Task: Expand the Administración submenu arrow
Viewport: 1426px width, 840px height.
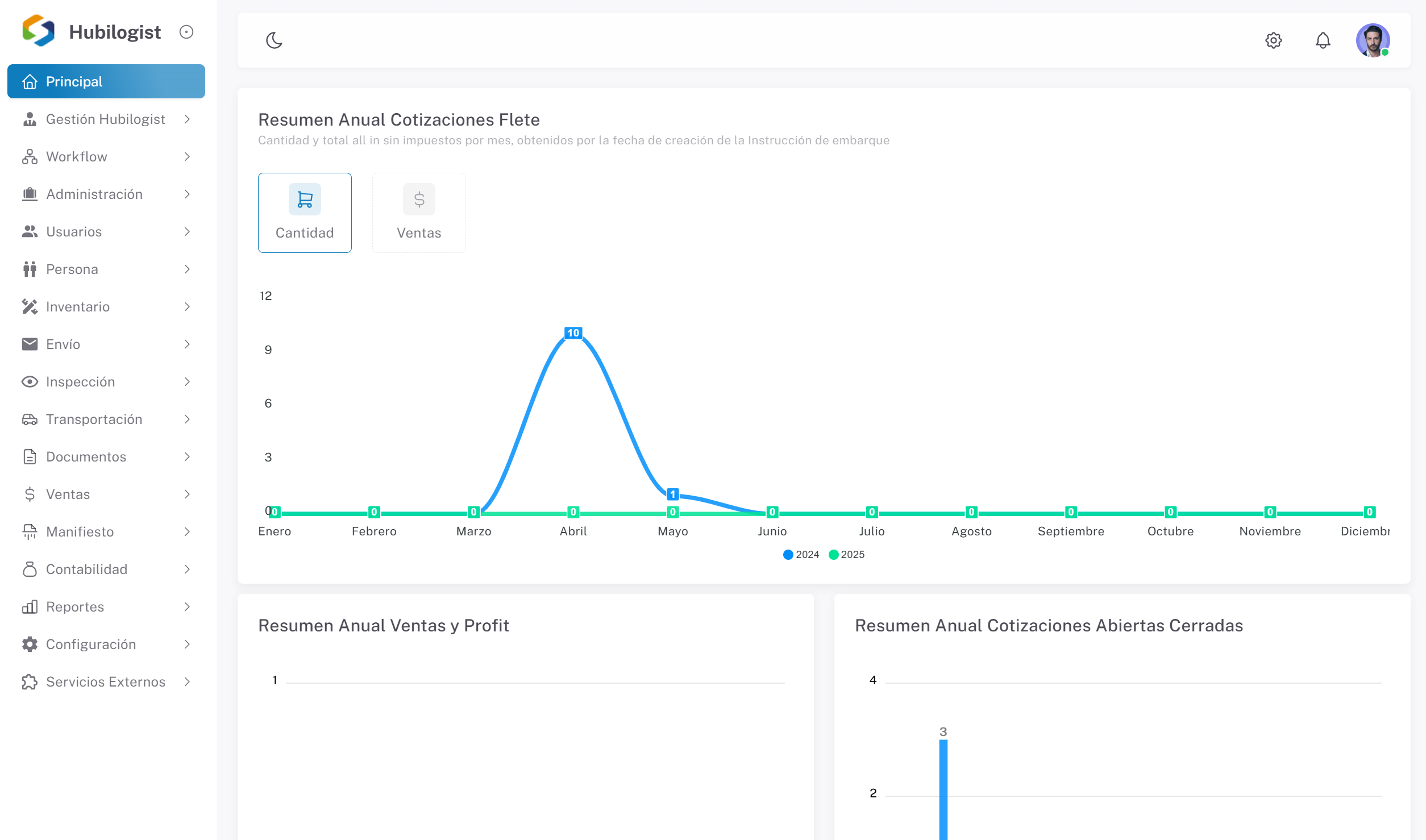Action: click(187, 194)
